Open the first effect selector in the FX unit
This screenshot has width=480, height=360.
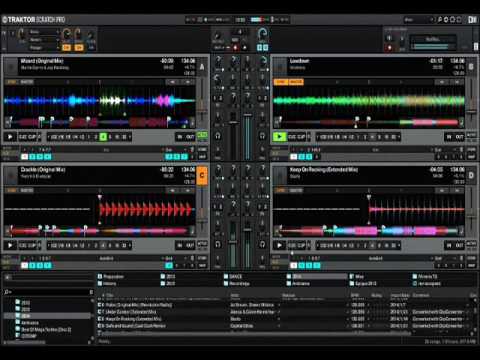point(44,32)
